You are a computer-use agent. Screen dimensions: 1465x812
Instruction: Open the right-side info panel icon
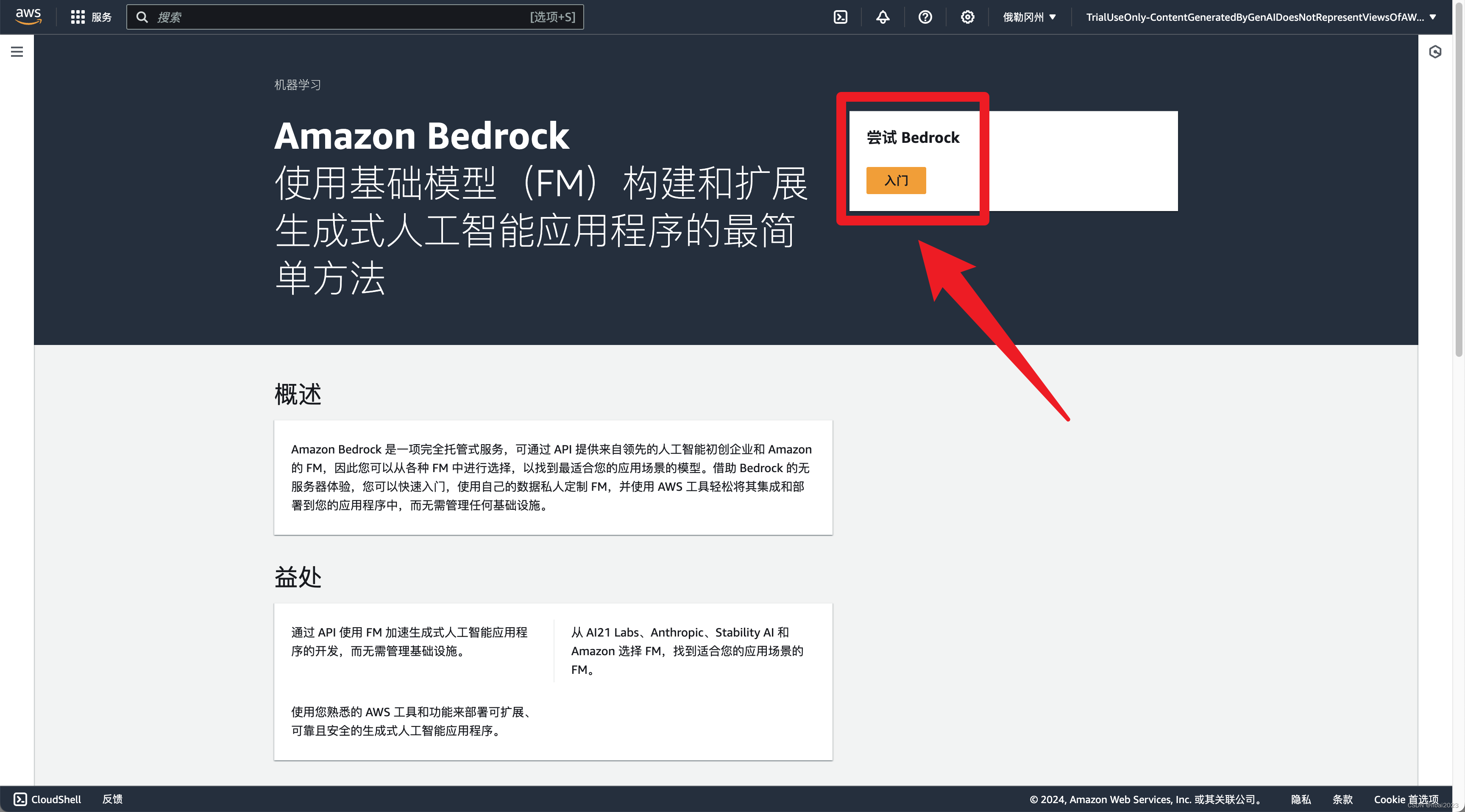pyautogui.click(x=1435, y=52)
